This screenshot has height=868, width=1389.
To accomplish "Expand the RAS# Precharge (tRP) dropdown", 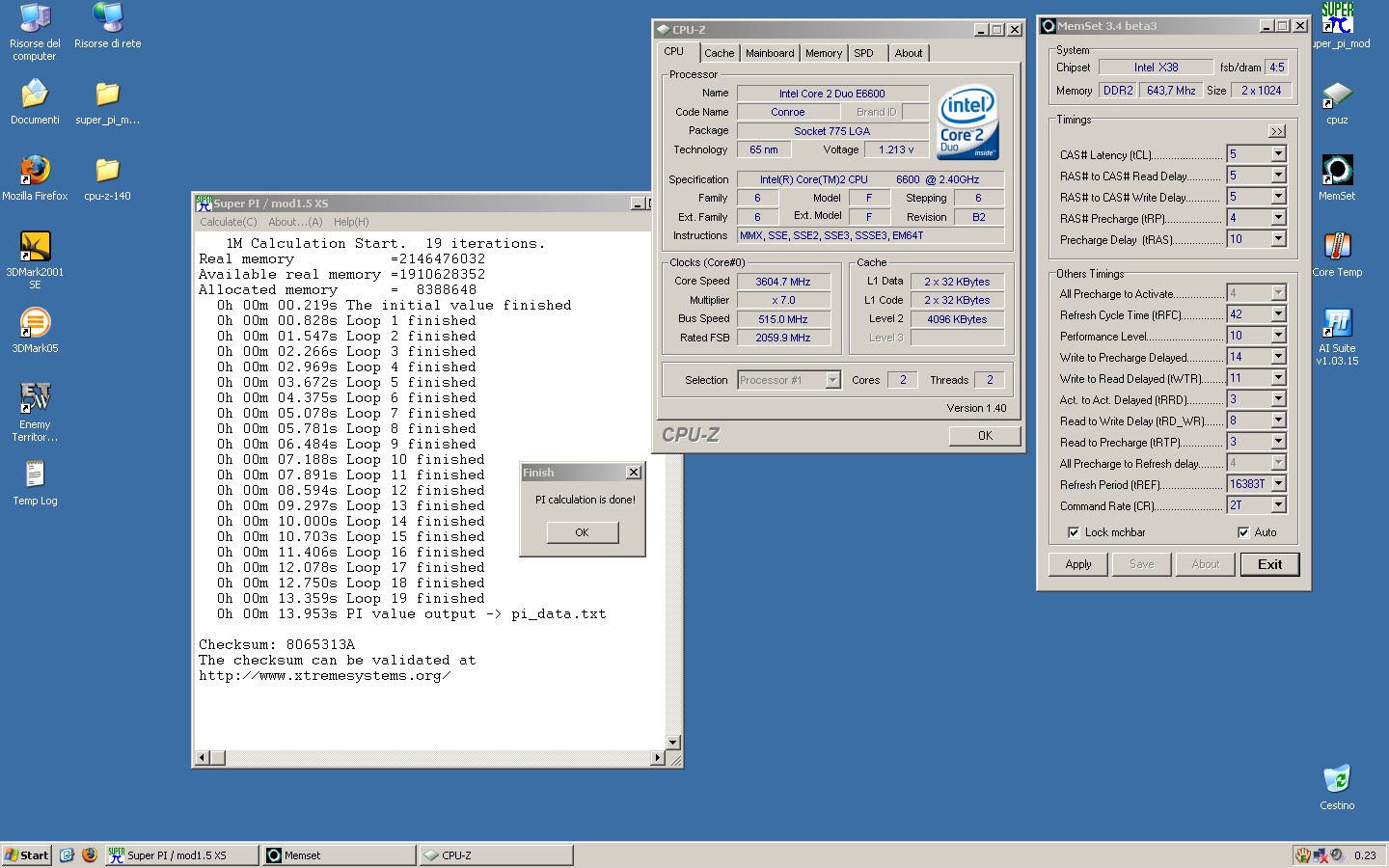I will tap(1278, 218).
